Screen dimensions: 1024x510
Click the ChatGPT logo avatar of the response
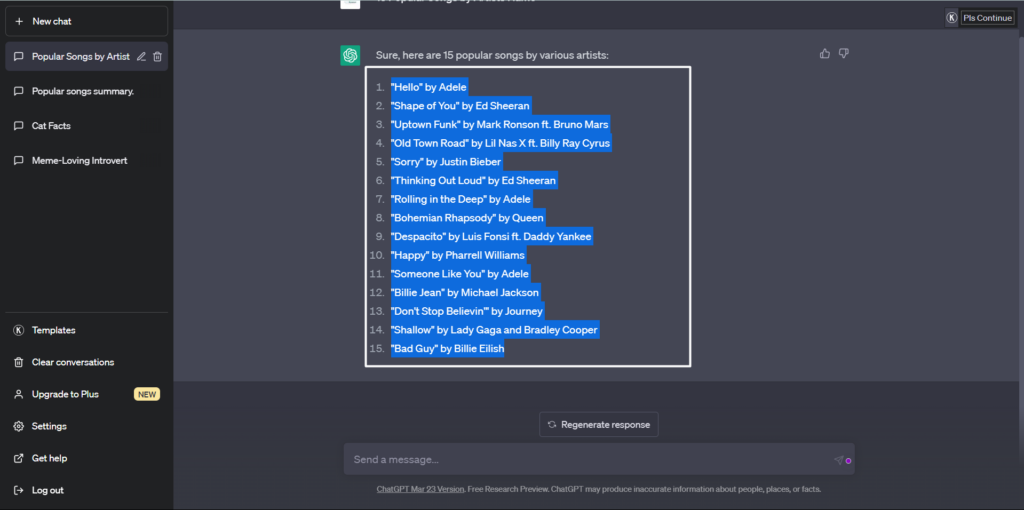(351, 56)
